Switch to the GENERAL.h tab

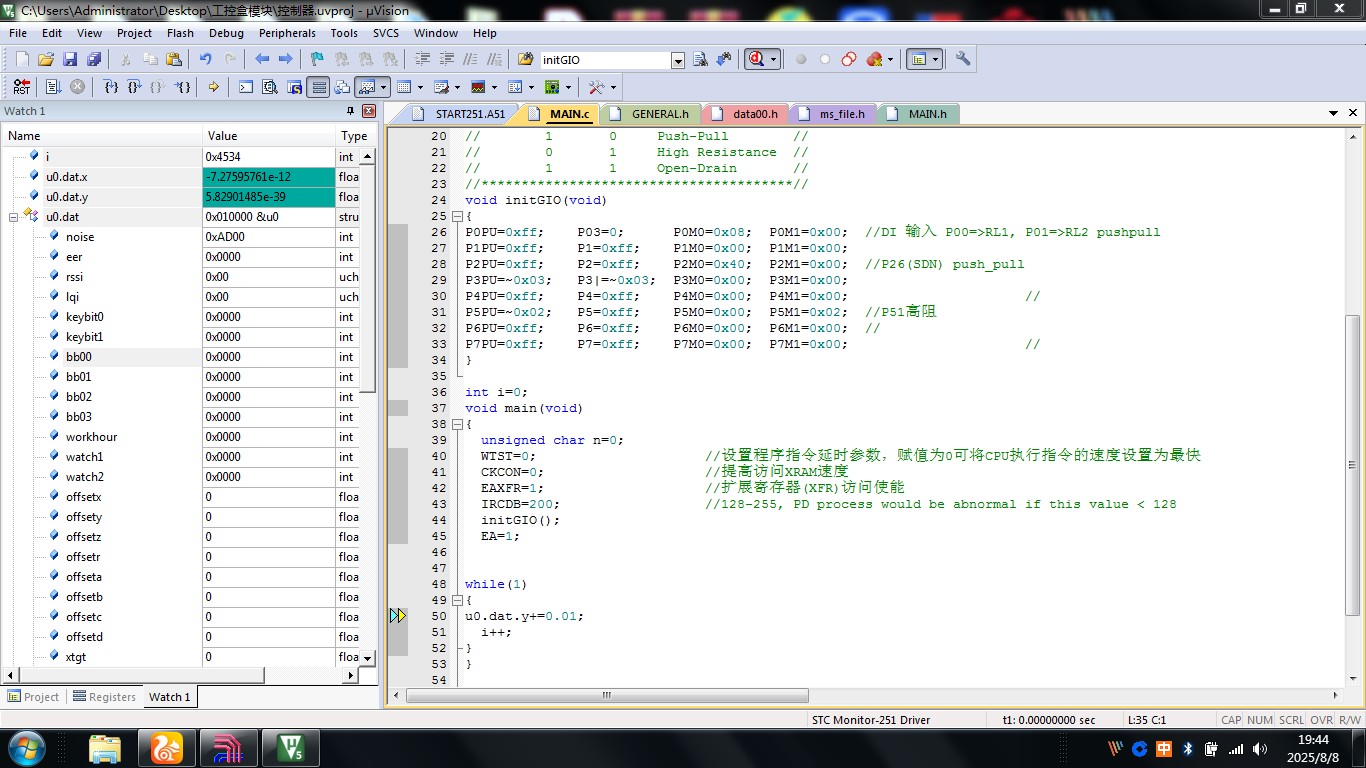pos(660,114)
